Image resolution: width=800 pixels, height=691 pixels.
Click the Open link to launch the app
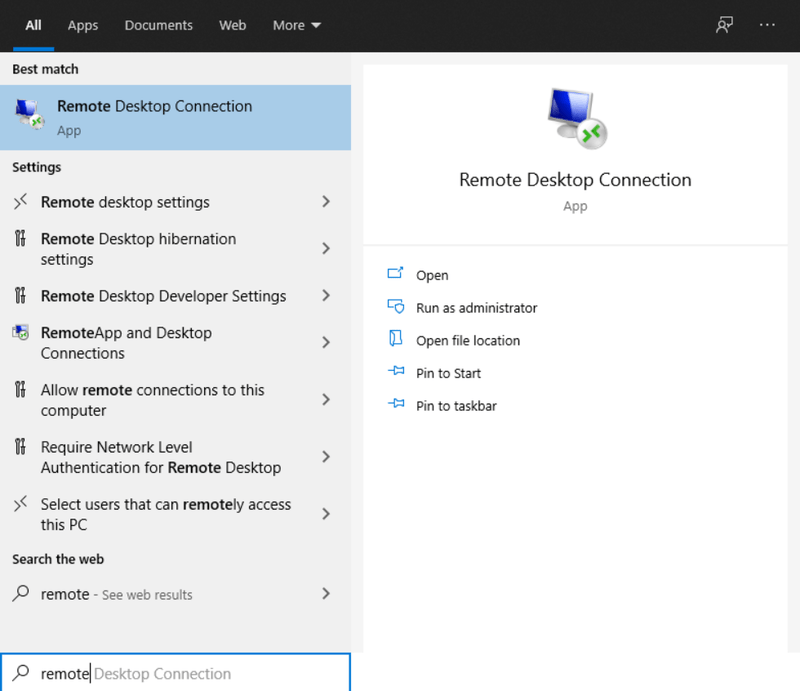430,275
